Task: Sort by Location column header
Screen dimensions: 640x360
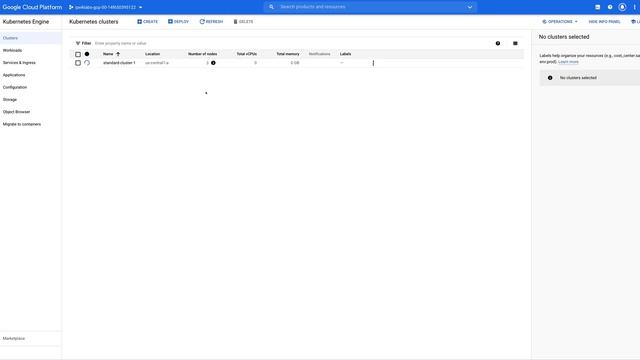Action: point(153,54)
